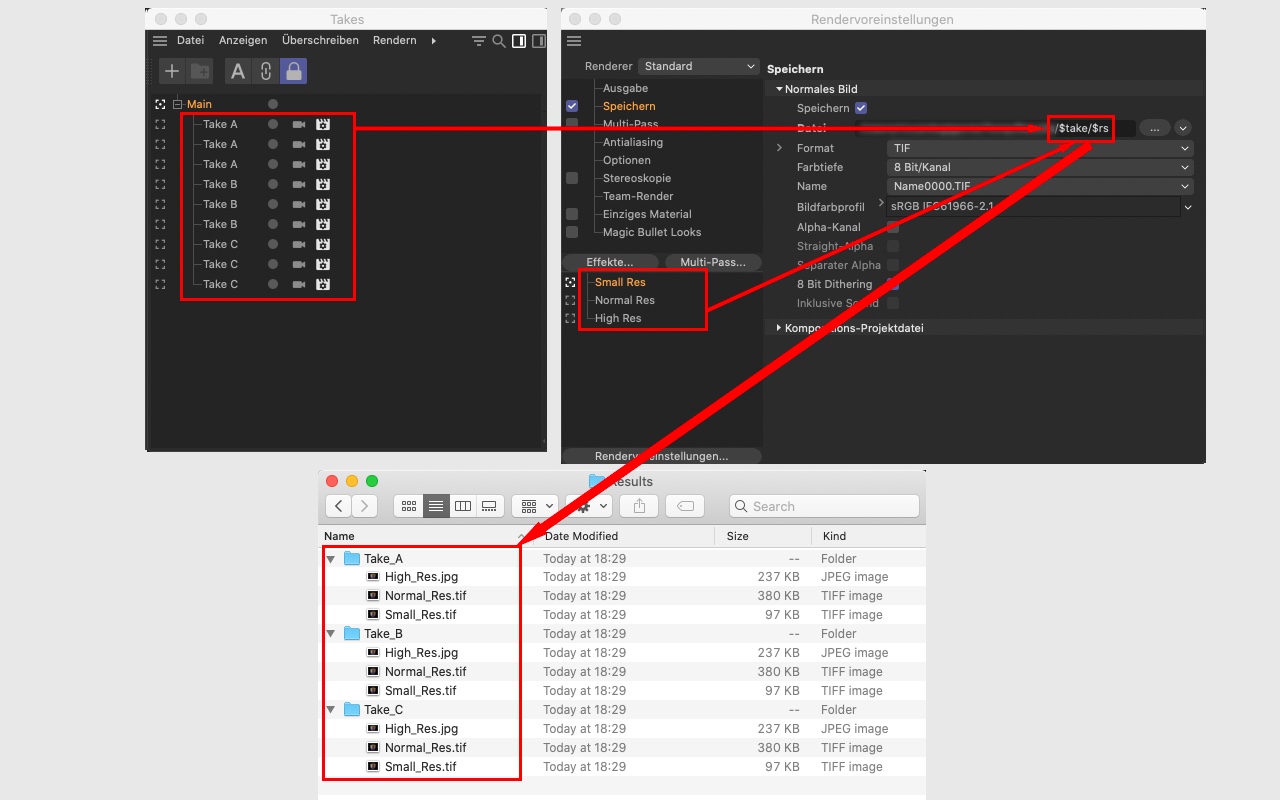Screen dimensions: 1280x800
Task: Enable the Stereoskopie checkbox
Action: pyautogui.click(x=572, y=178)
